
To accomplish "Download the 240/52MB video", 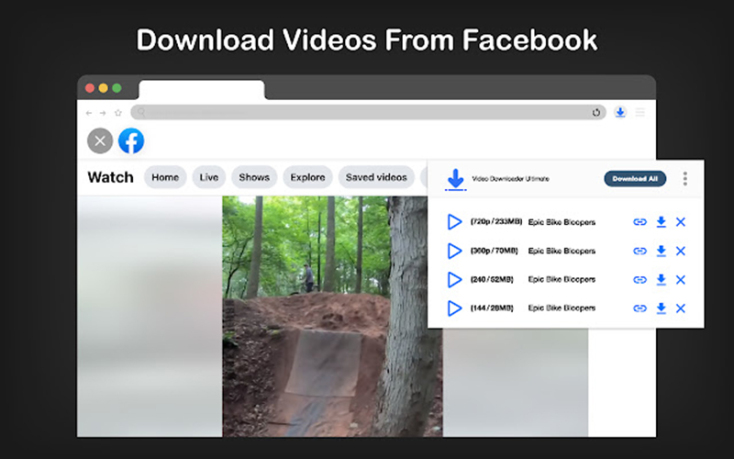I will coord(661,279).
